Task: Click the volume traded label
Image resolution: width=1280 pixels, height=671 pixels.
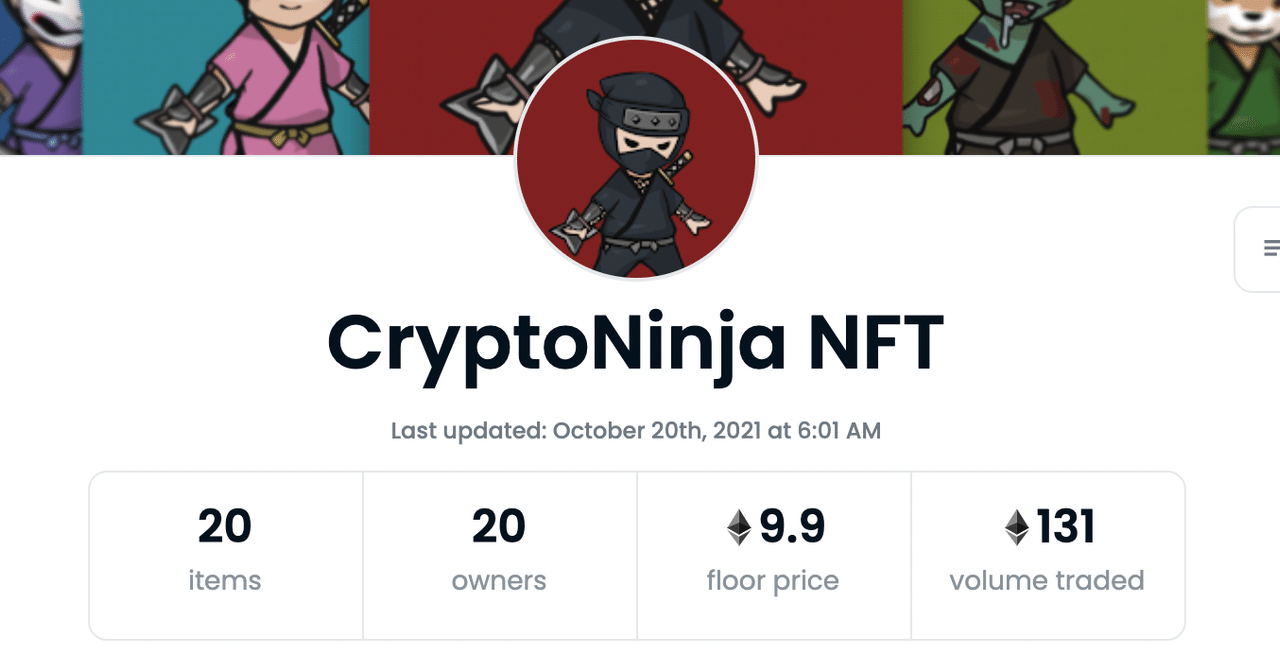Action: (x=1047, y=580)
